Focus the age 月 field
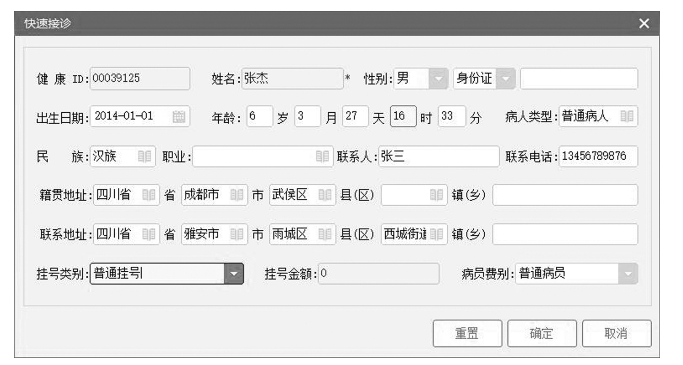The width and height of the screenshot is (683, 365). tap(308, 116)
